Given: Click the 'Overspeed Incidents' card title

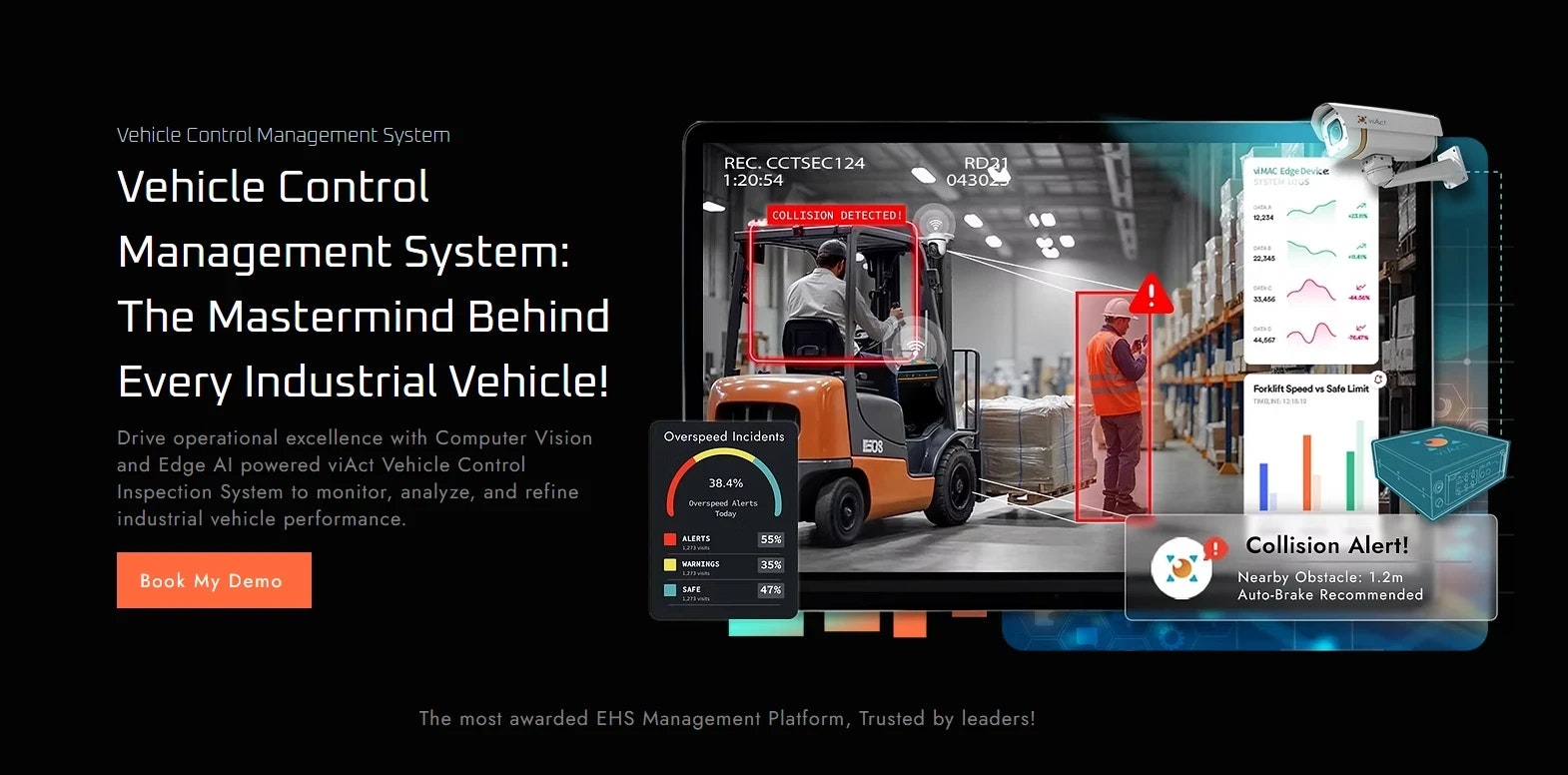Looking at the screenshot, I should pos(724,436).
